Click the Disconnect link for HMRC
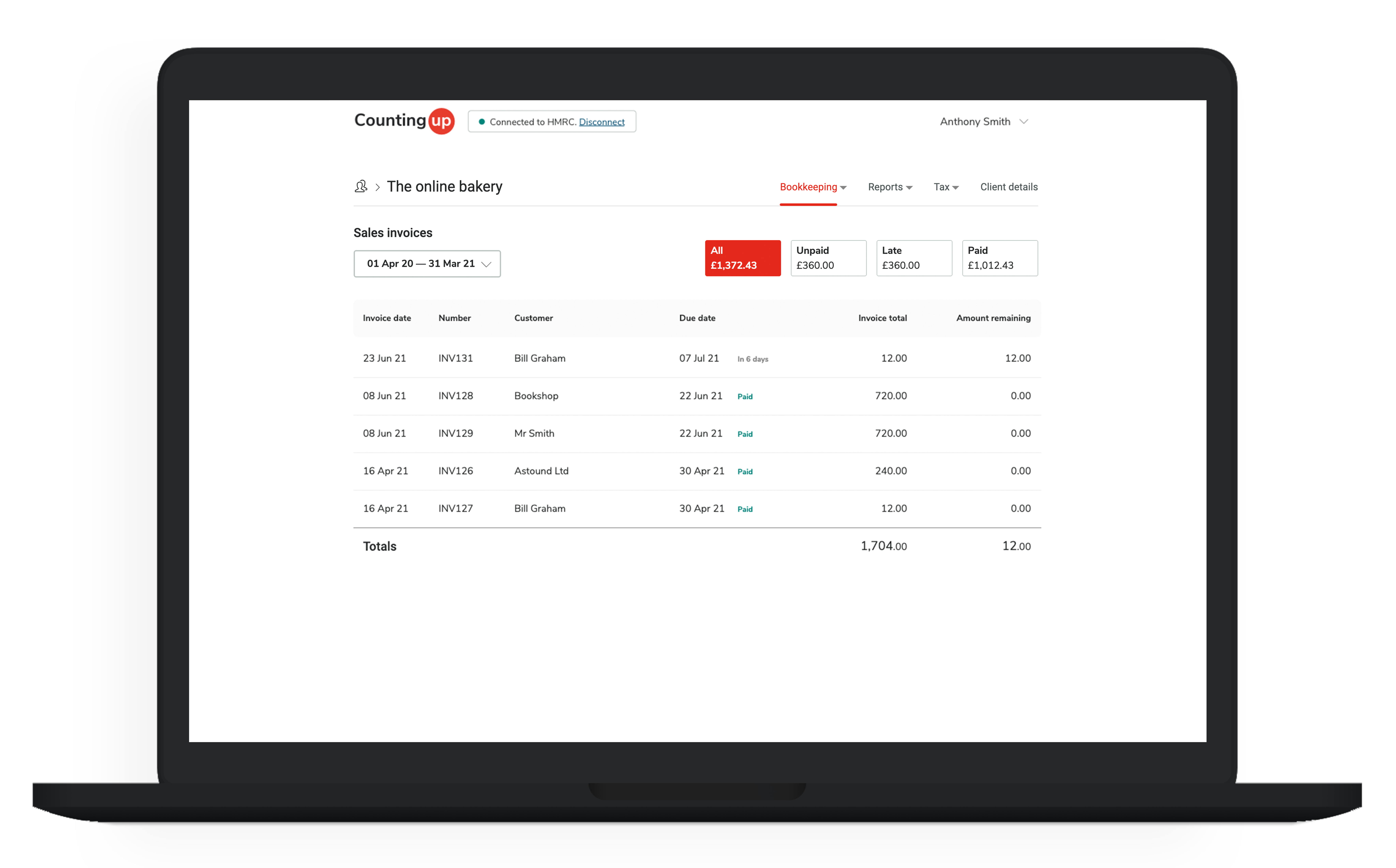This screenshot has height=868, width=1396. point(601,122)
